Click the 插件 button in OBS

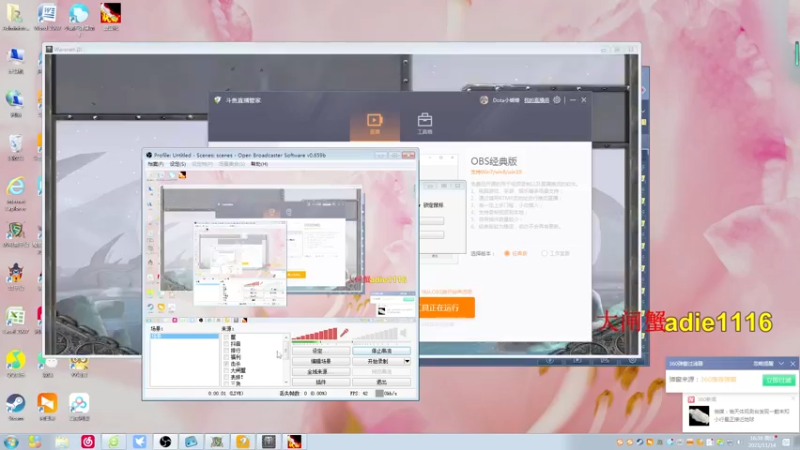321,382
